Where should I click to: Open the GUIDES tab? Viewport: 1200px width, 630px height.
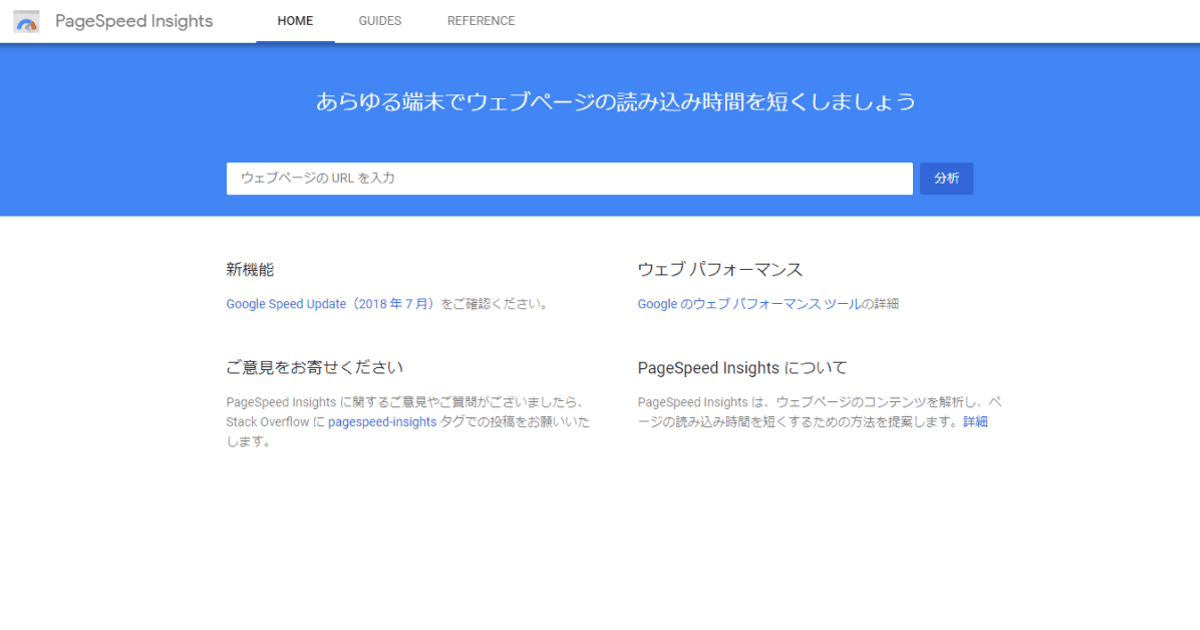(380, 21)
